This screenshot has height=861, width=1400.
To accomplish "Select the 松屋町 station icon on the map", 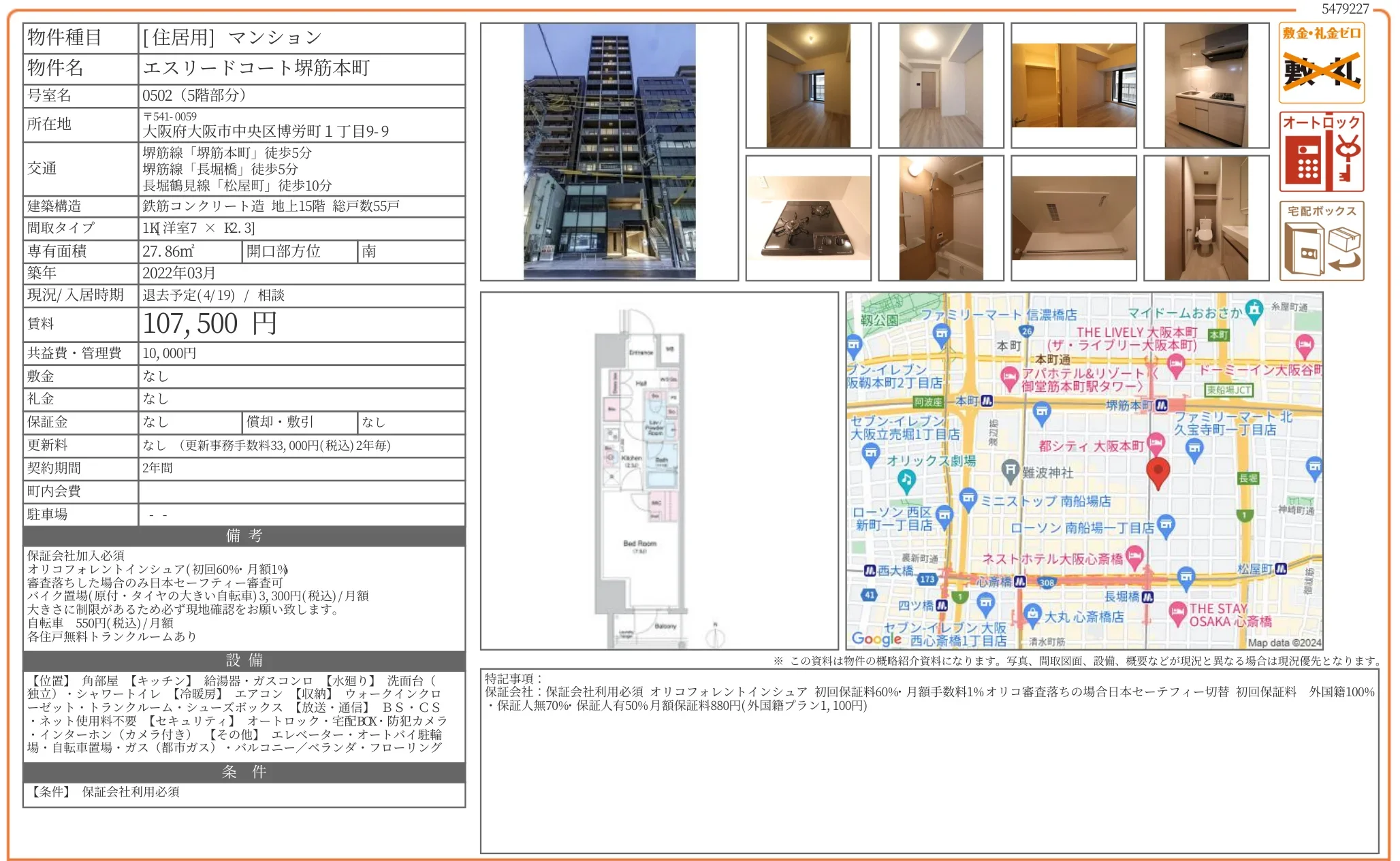I will point(1280,568).
